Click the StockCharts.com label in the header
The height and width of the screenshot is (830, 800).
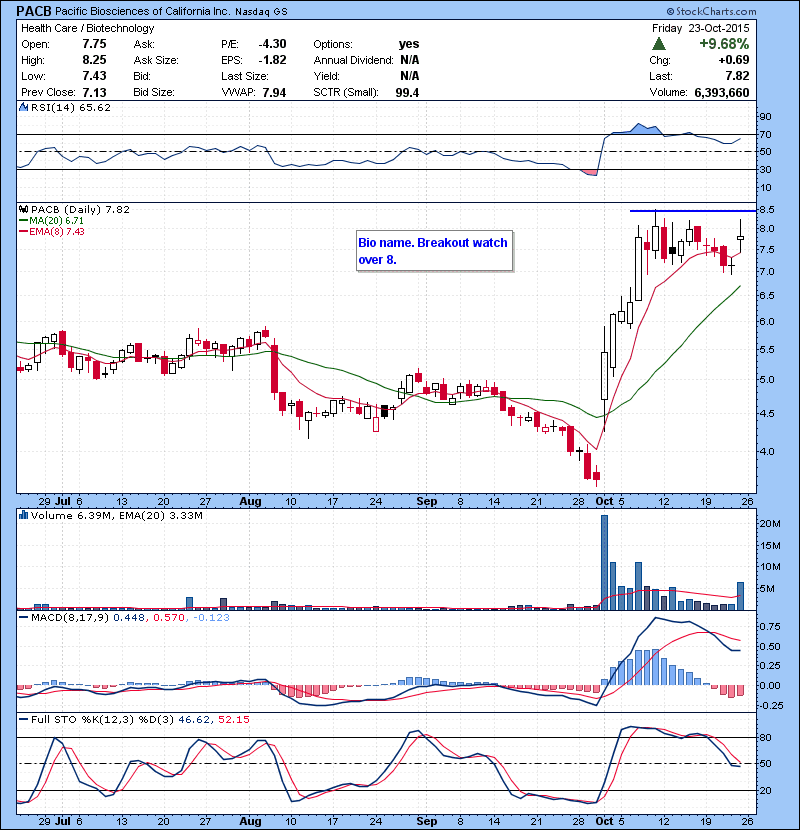tap(711, 11)
